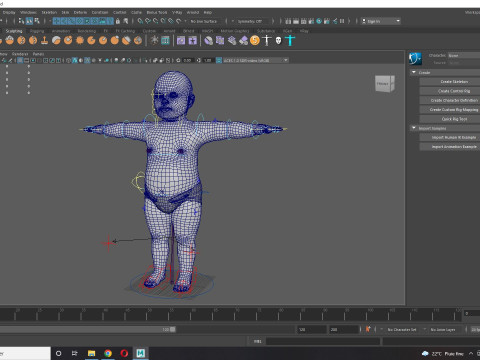Open the viewport Panels menu

38,54
